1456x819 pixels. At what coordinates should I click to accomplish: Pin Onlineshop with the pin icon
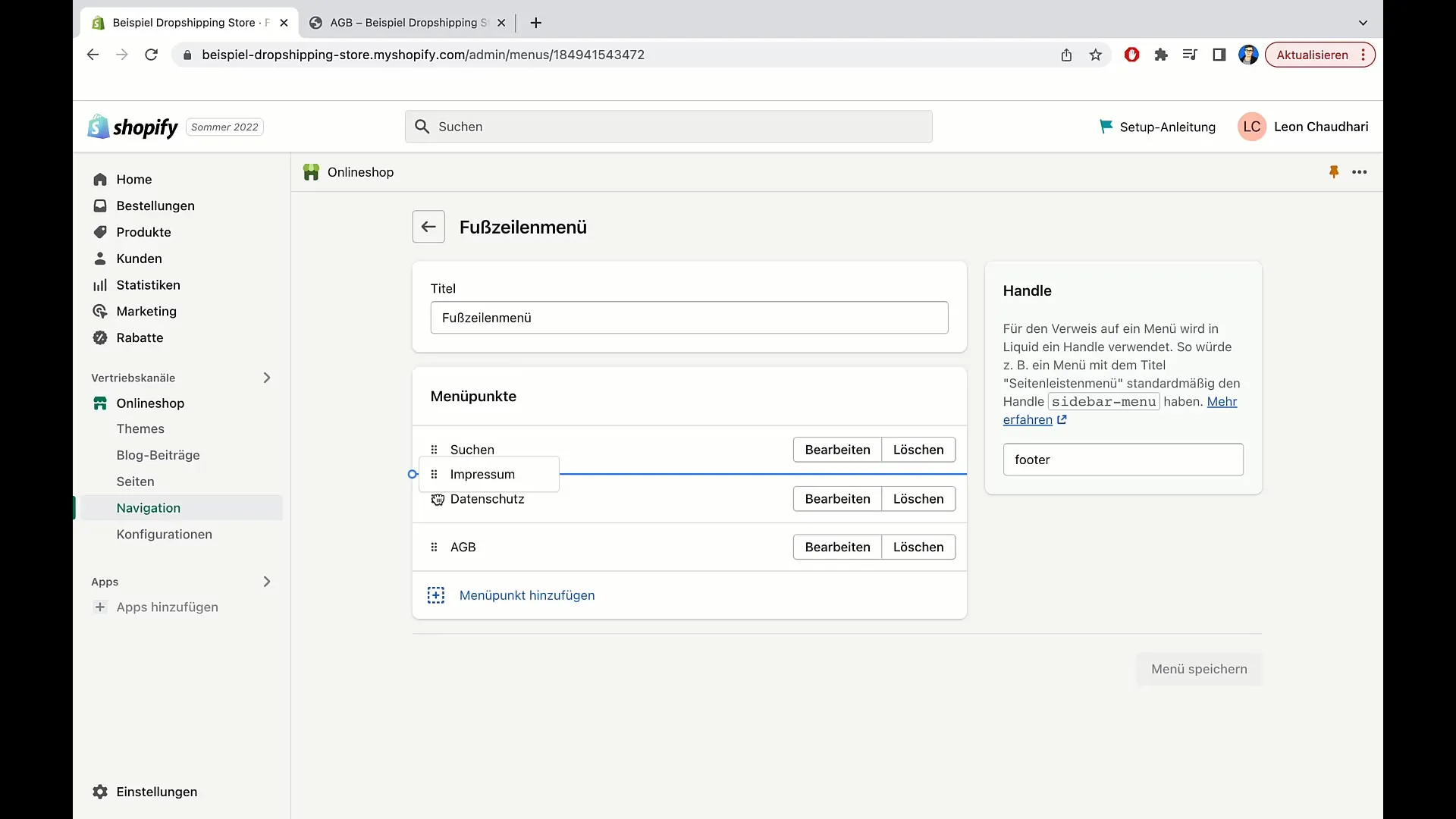(1333, 172)
